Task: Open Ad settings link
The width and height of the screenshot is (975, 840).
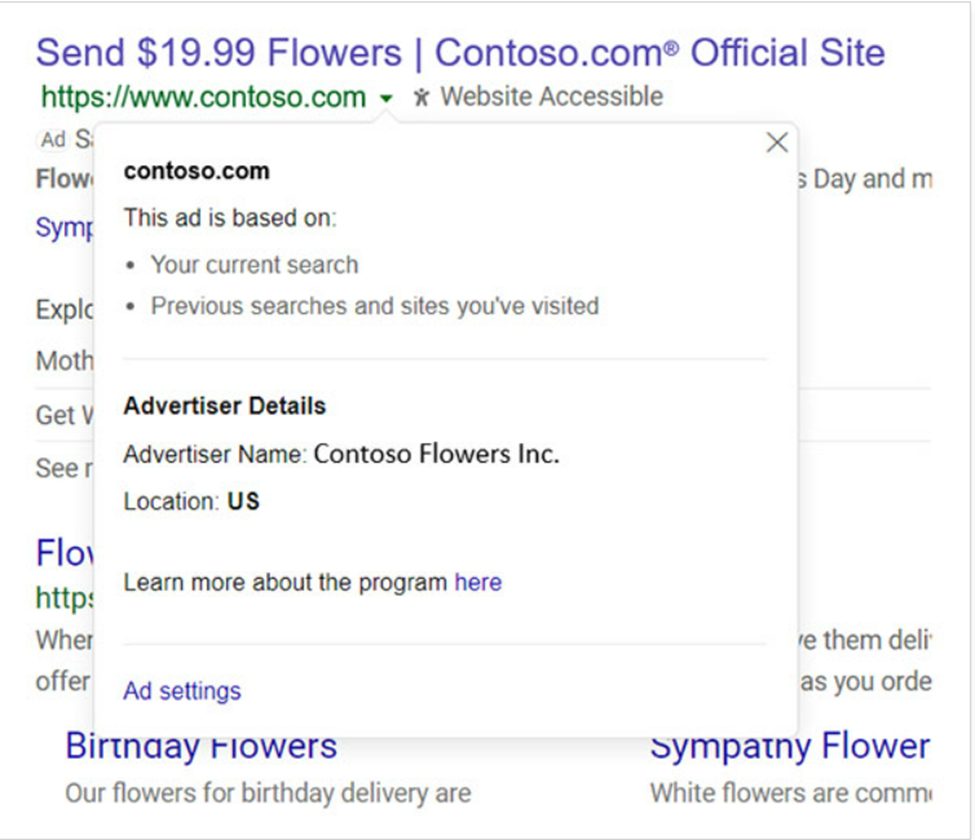Action: 182,691
